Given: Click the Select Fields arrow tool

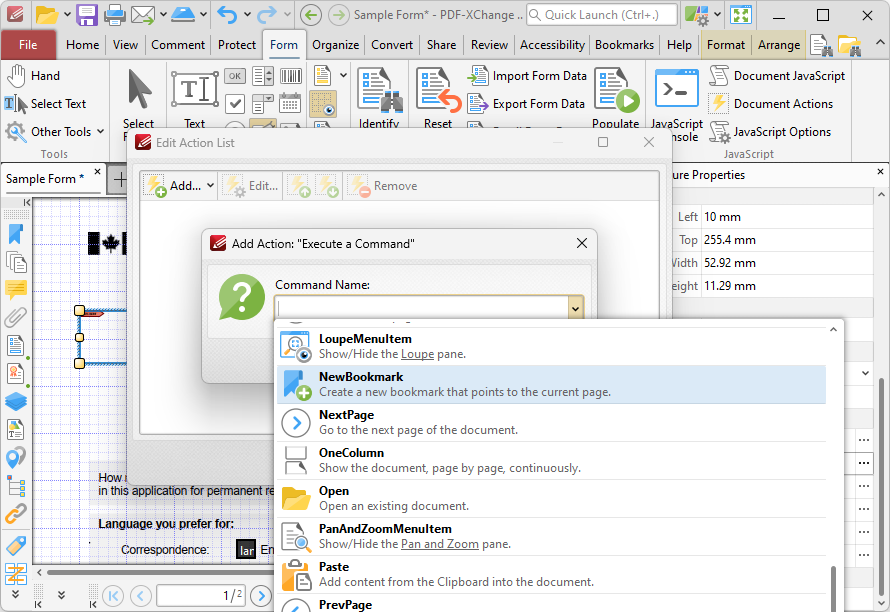Looking at the screenshot, I should coord(139,89).
